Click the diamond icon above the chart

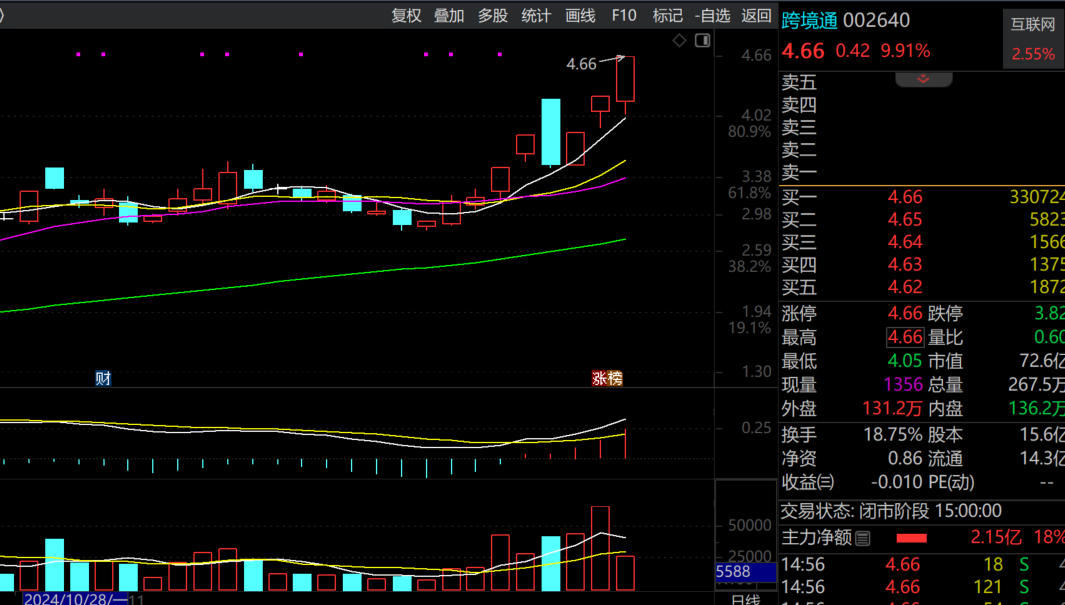tap(679, 41)
